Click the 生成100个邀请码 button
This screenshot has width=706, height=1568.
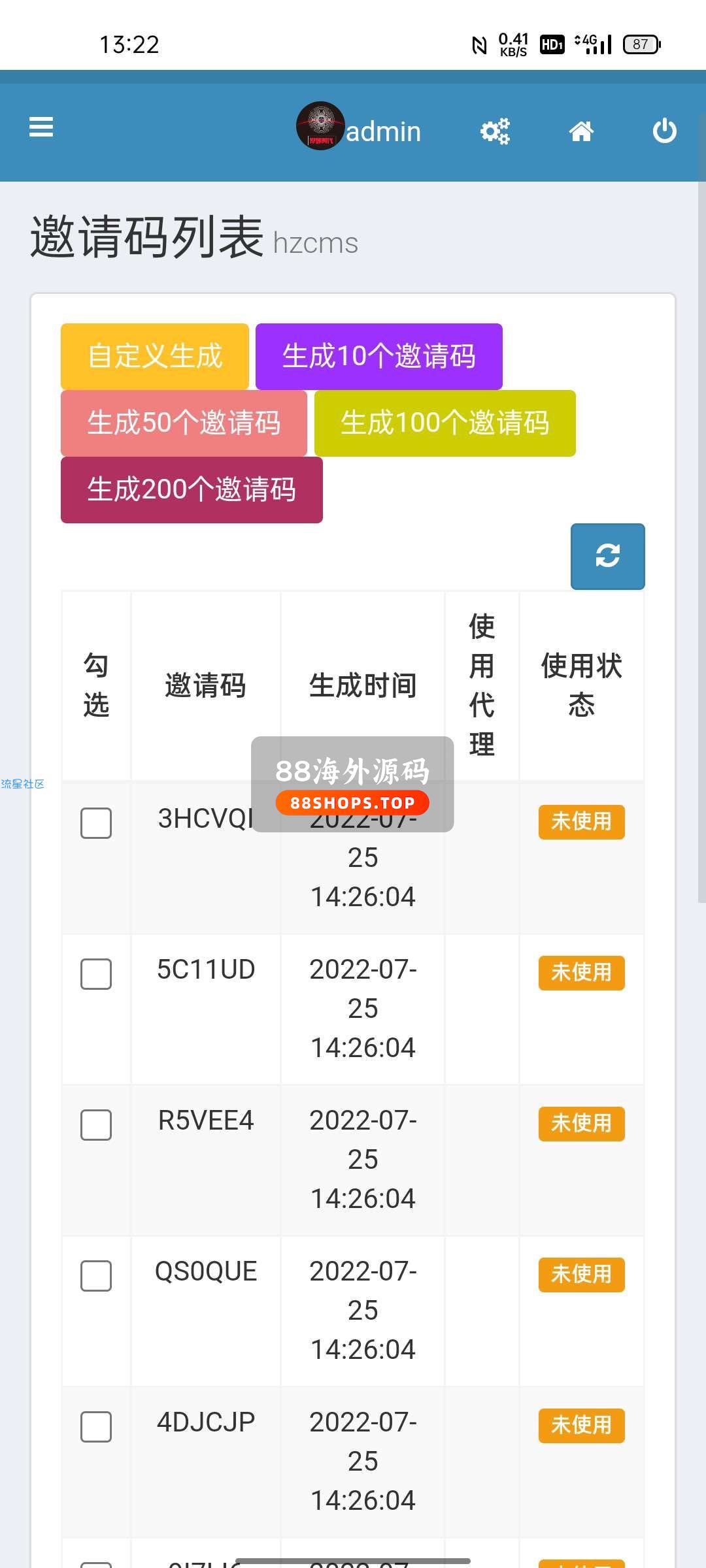(445, 423)
